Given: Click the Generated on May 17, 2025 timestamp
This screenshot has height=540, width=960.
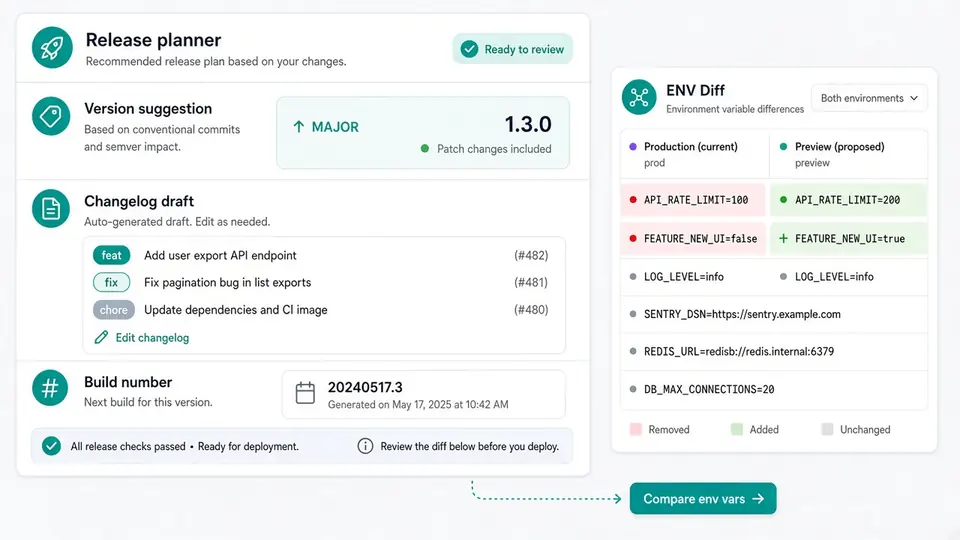Looking at the screenshot, I should (418, 405).
